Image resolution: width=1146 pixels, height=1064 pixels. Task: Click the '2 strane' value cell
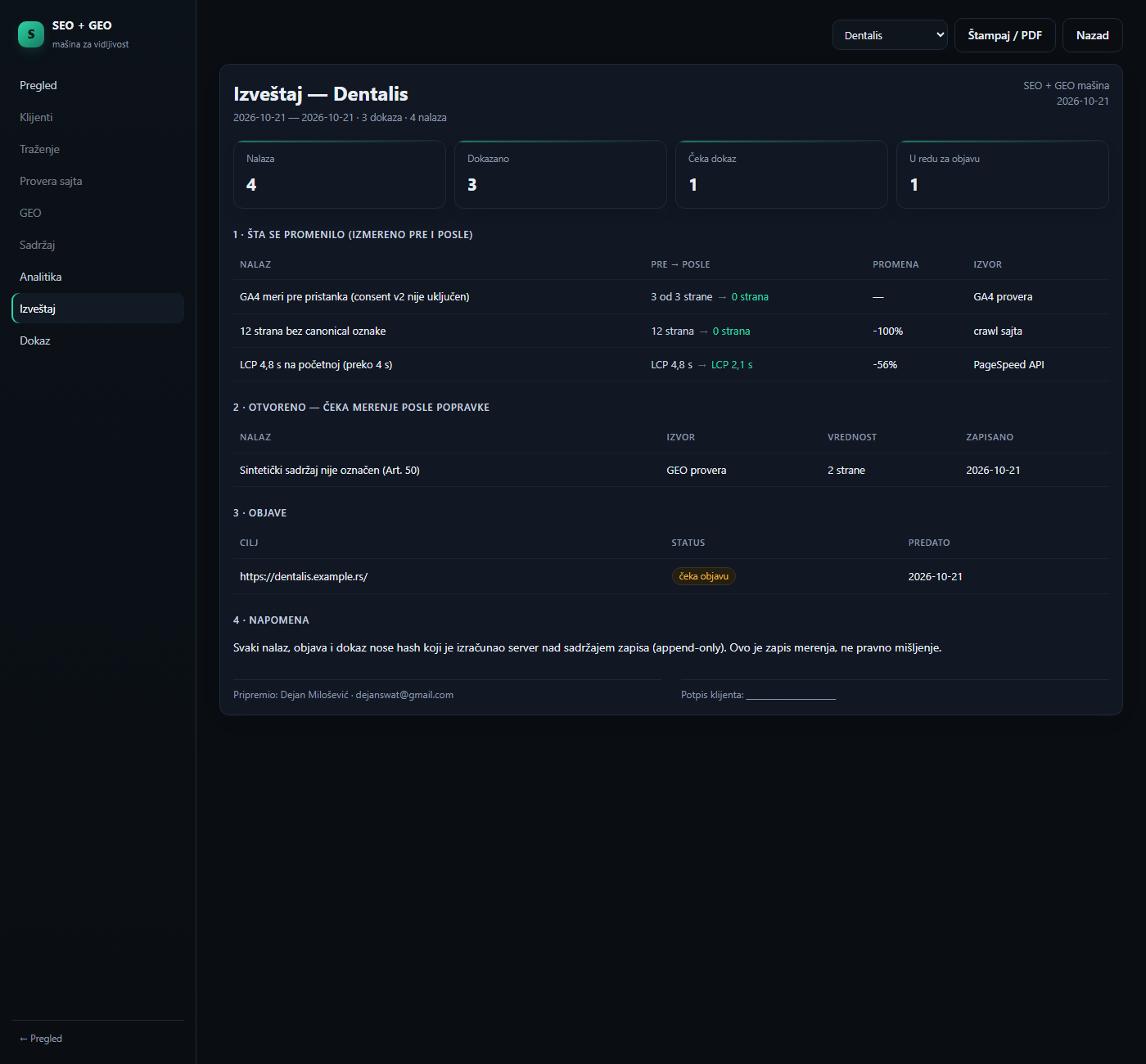(846, 471)
